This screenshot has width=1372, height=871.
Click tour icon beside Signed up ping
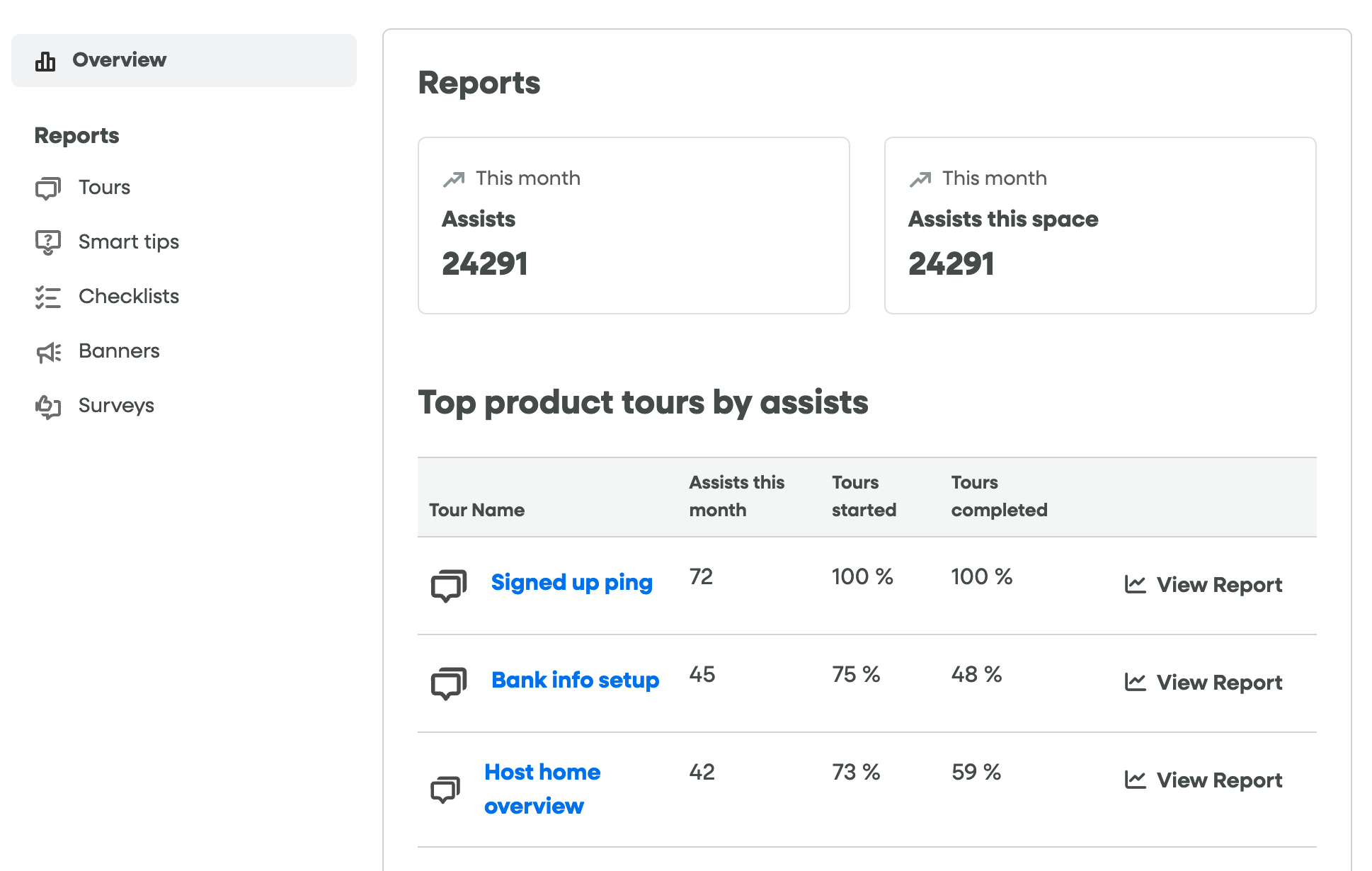tap(449, 586)
